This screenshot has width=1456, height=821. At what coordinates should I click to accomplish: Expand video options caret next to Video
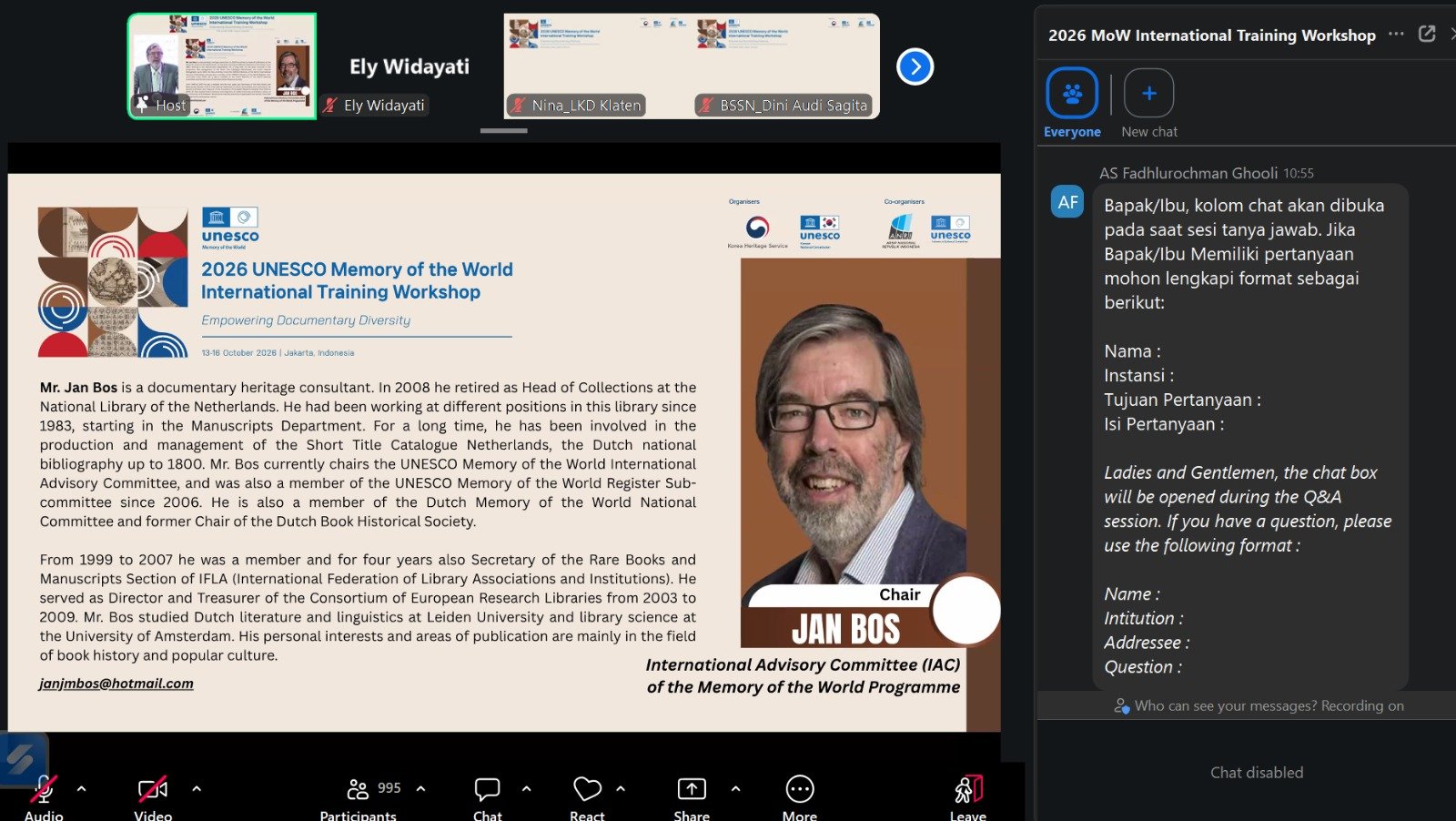click(x=197, y=788)
